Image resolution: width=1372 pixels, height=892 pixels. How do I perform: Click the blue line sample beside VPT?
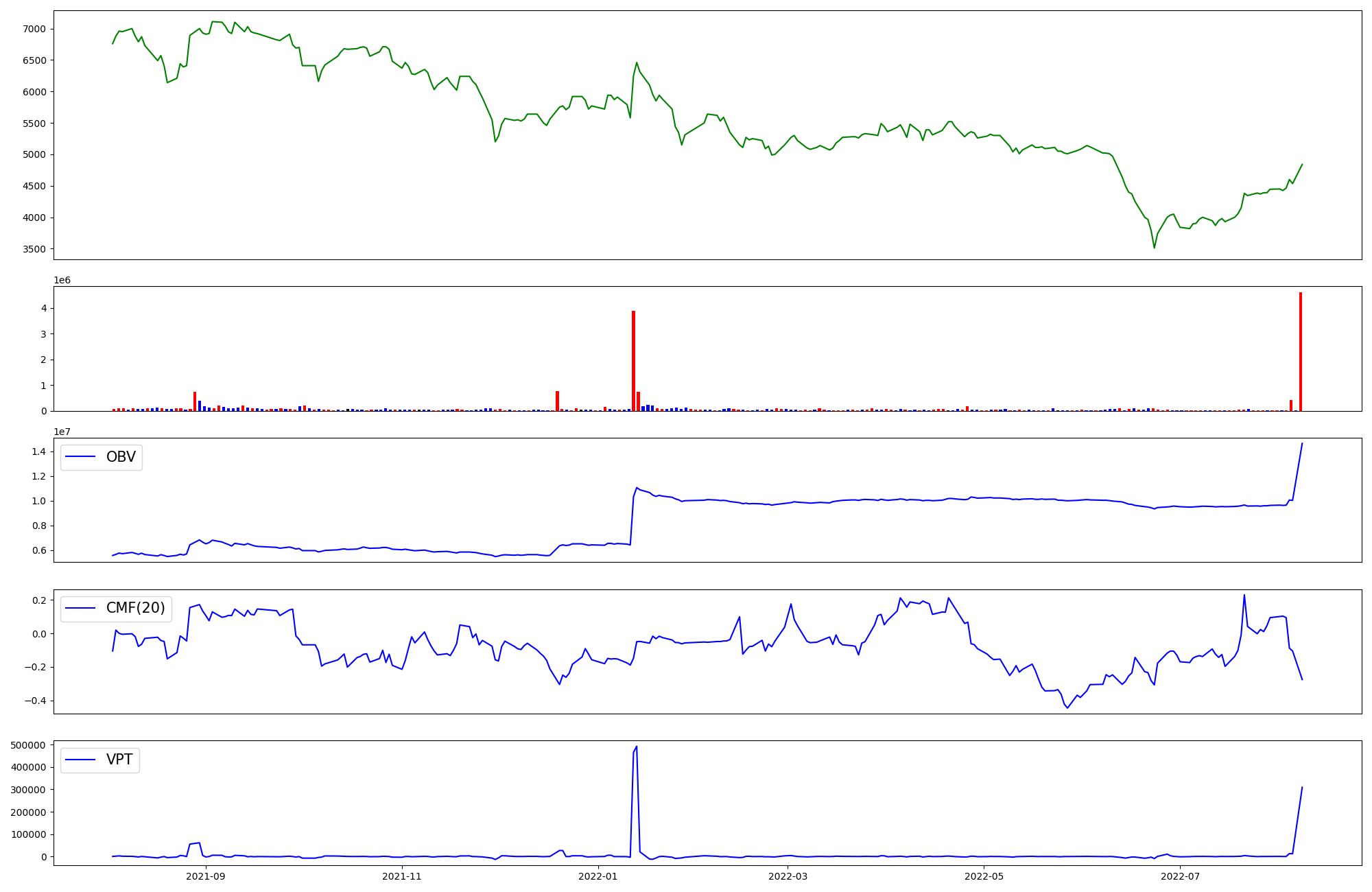point(81,760)
